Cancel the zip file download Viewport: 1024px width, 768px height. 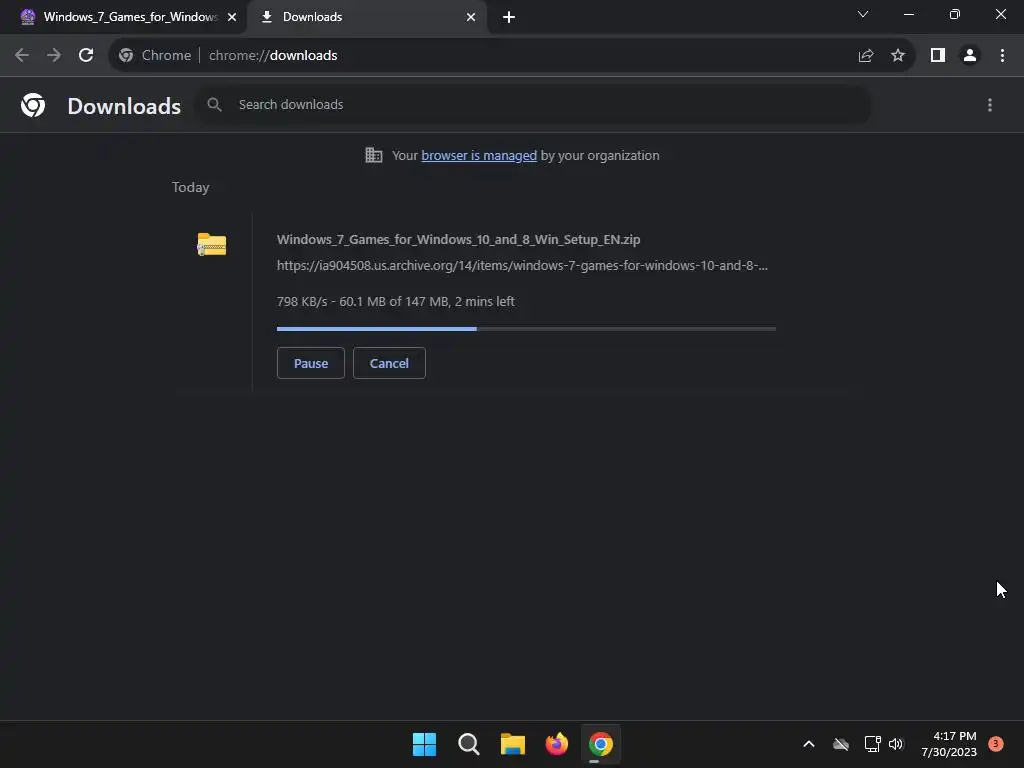[x=389, y=363]
